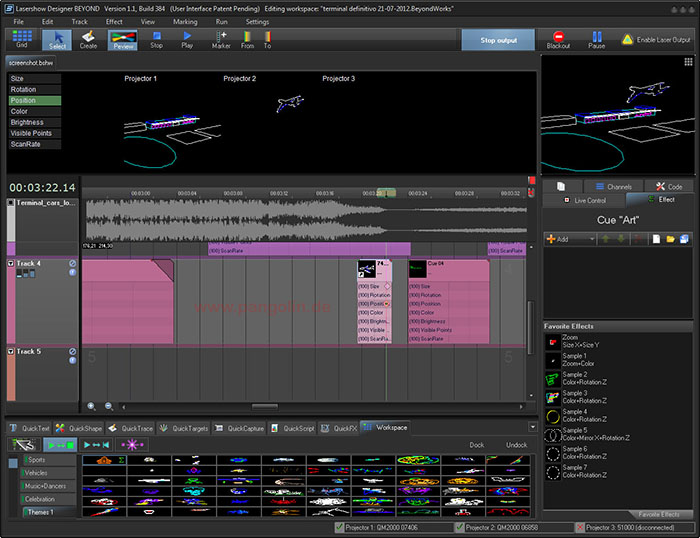700x538 pixels.
Task: Click the Position keyframe dot in Track 4 clip
Action: pyautogui.click(x=387, y=304)
